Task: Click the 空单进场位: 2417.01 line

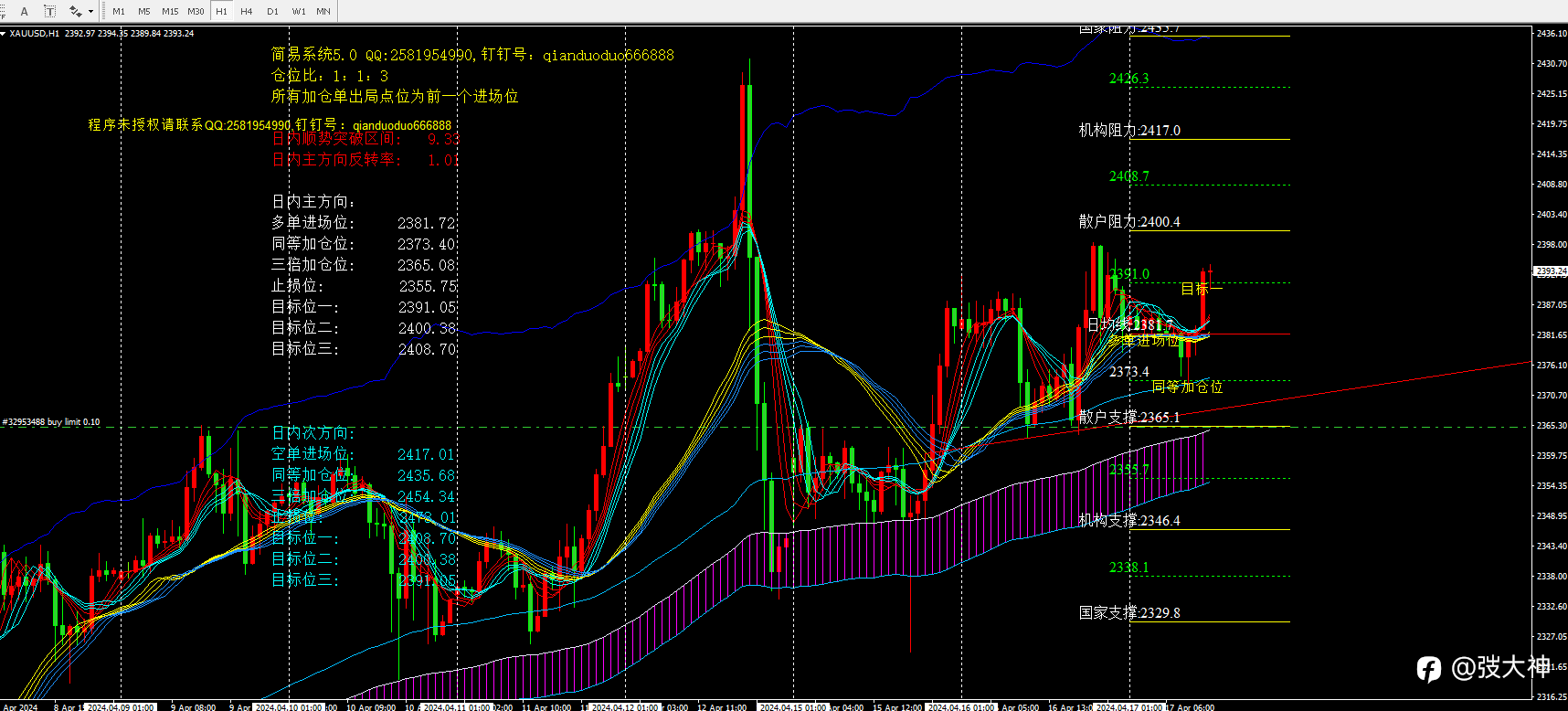Action: click(x=364, y=454)
